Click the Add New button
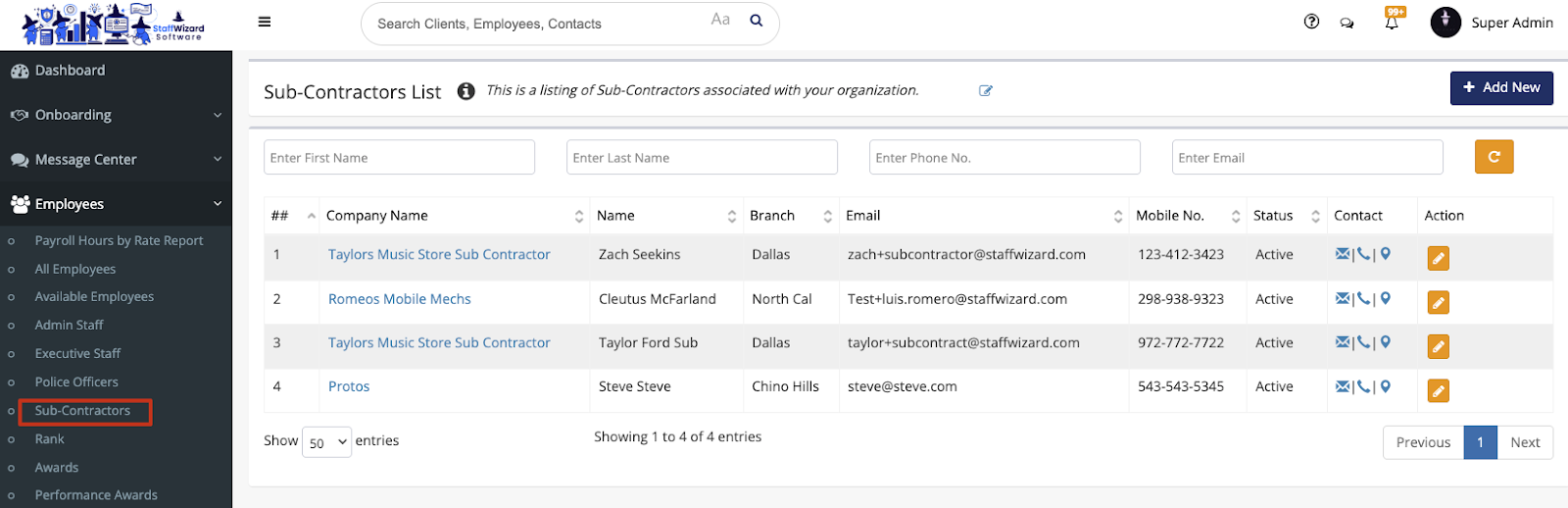Viewport: 1568px width, 508px height. point(1500,87)
